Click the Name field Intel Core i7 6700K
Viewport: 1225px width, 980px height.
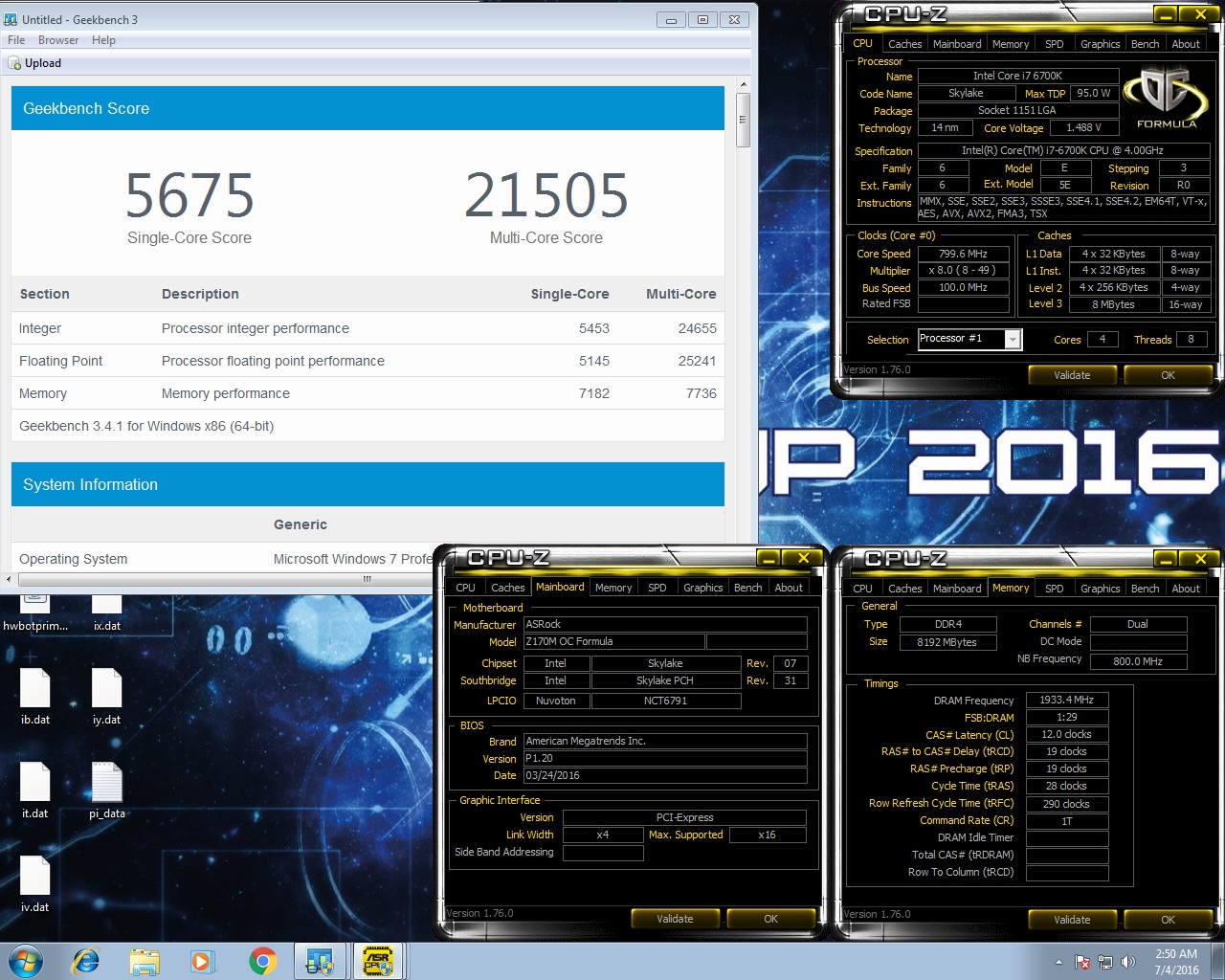(1018, 76)
